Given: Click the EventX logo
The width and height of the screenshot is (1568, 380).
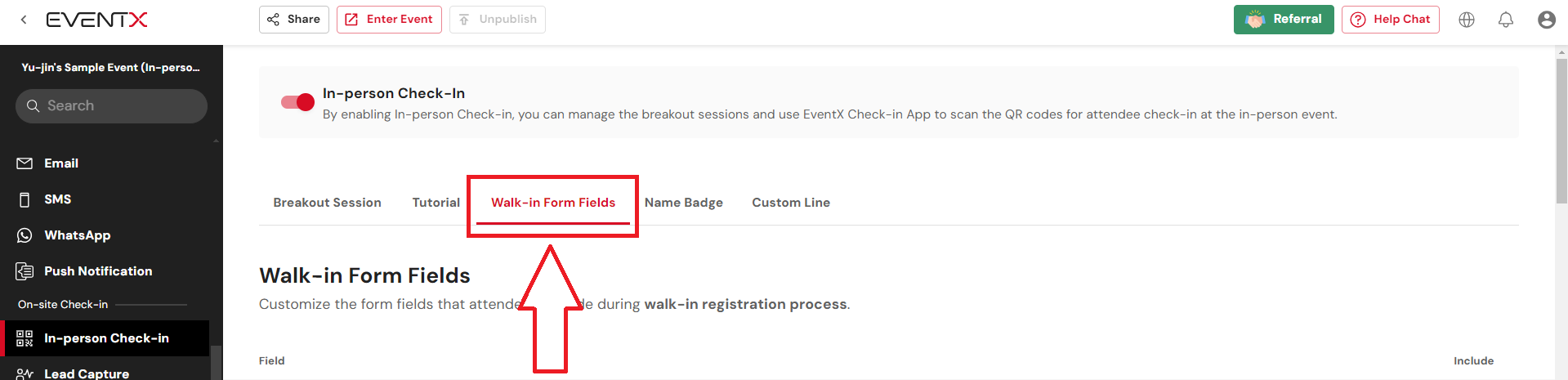Looking at the screenshot, I should [x=96, y=20].
